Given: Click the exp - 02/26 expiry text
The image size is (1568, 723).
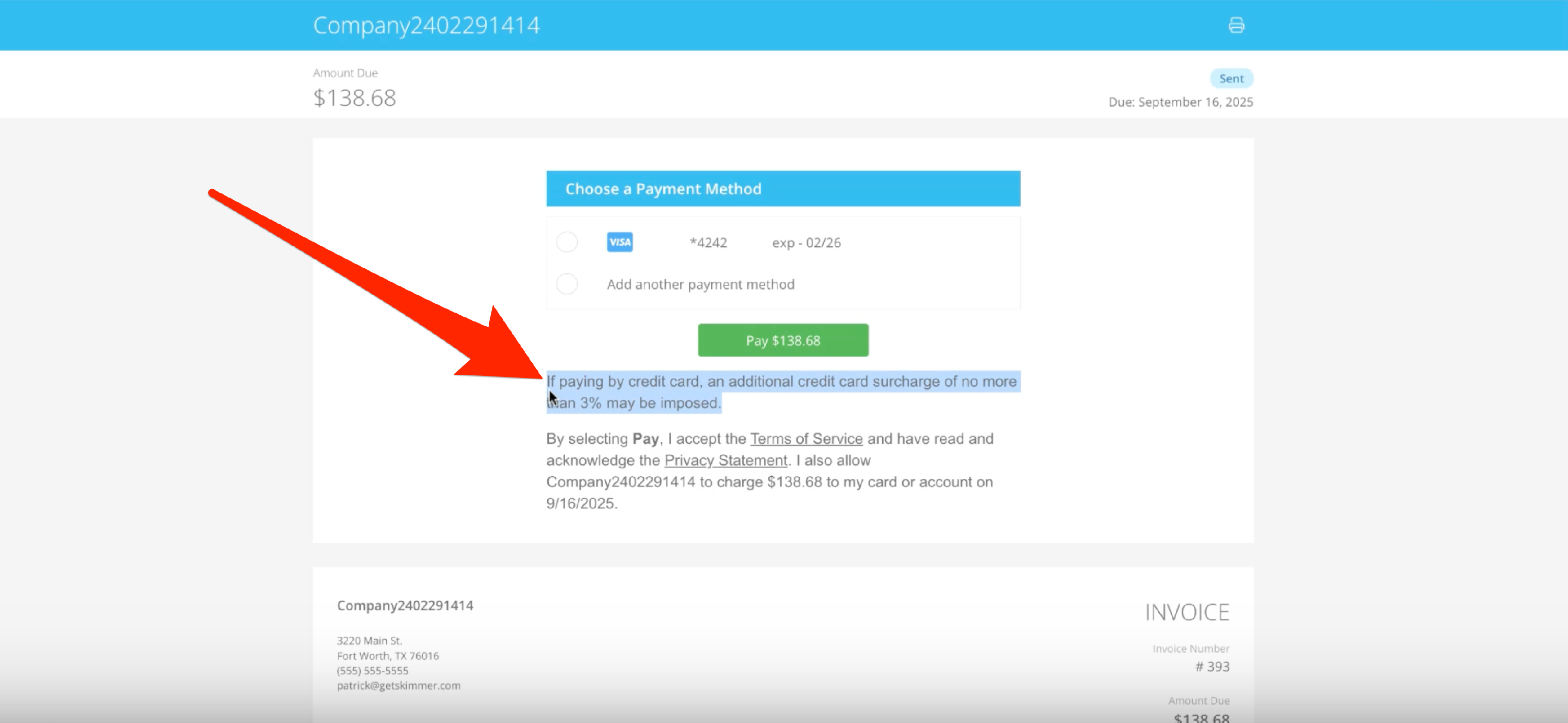Looking at the screenshot, I should [806, 243].
